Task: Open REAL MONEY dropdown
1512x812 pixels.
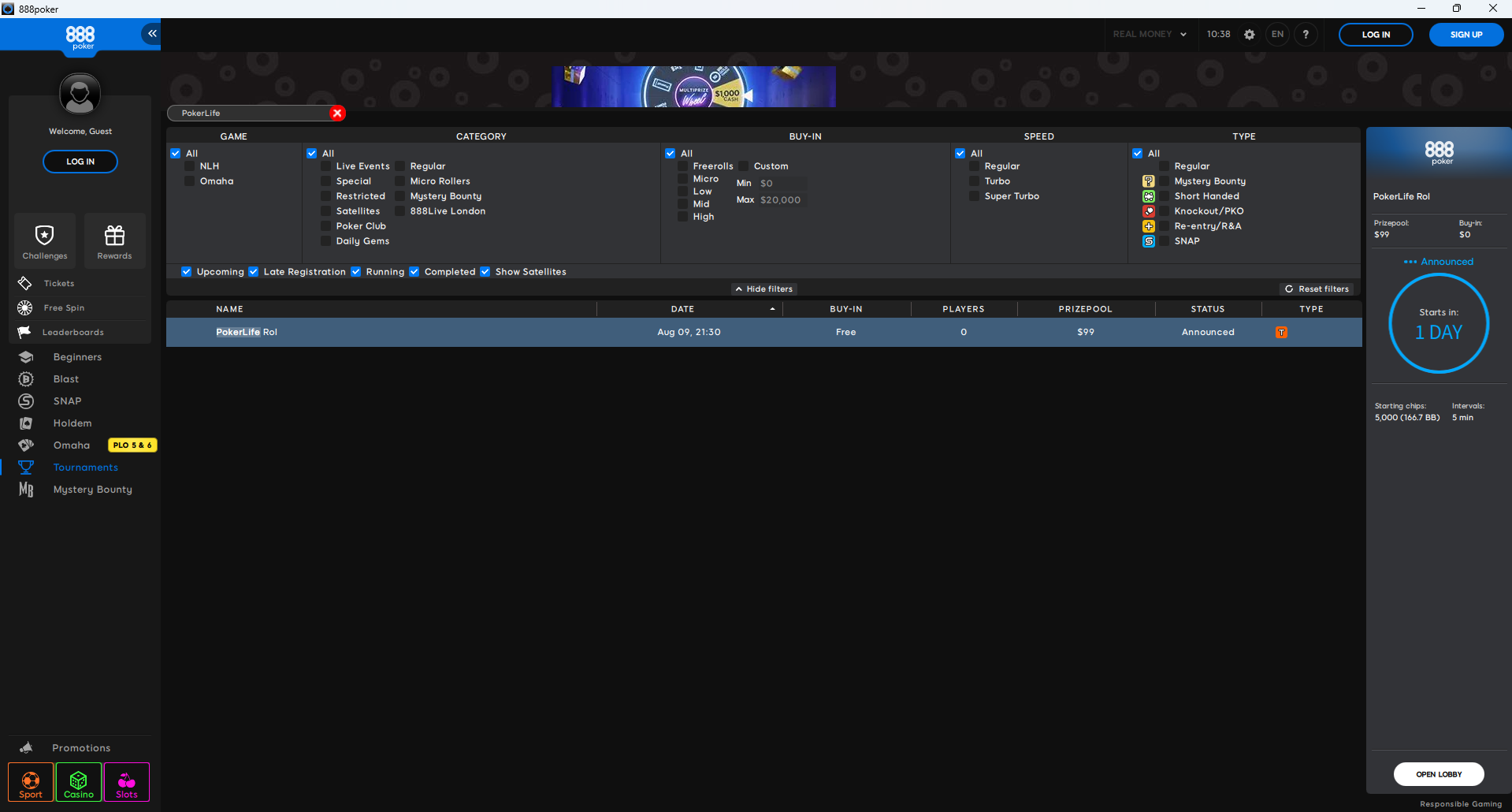Action: (1150, 35)
